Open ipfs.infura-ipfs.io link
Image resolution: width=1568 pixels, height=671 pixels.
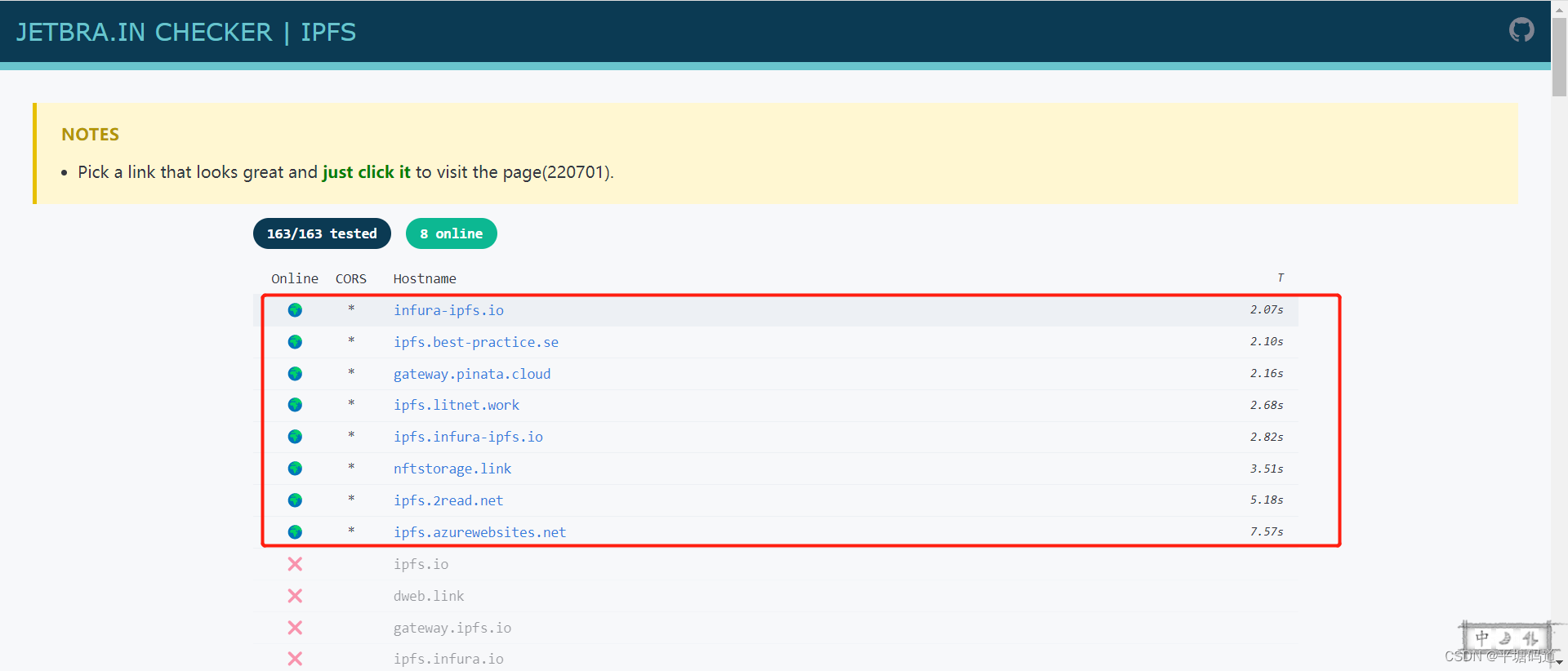pos(468,437)
